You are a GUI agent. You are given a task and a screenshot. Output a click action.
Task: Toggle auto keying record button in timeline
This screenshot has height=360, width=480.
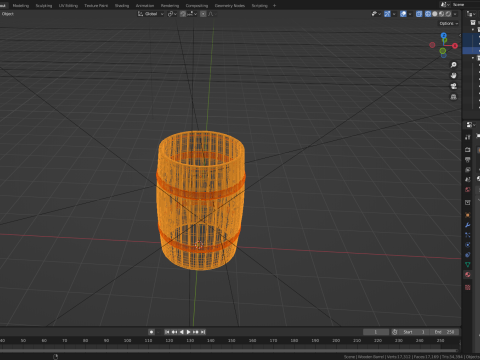tap(151, 332)
